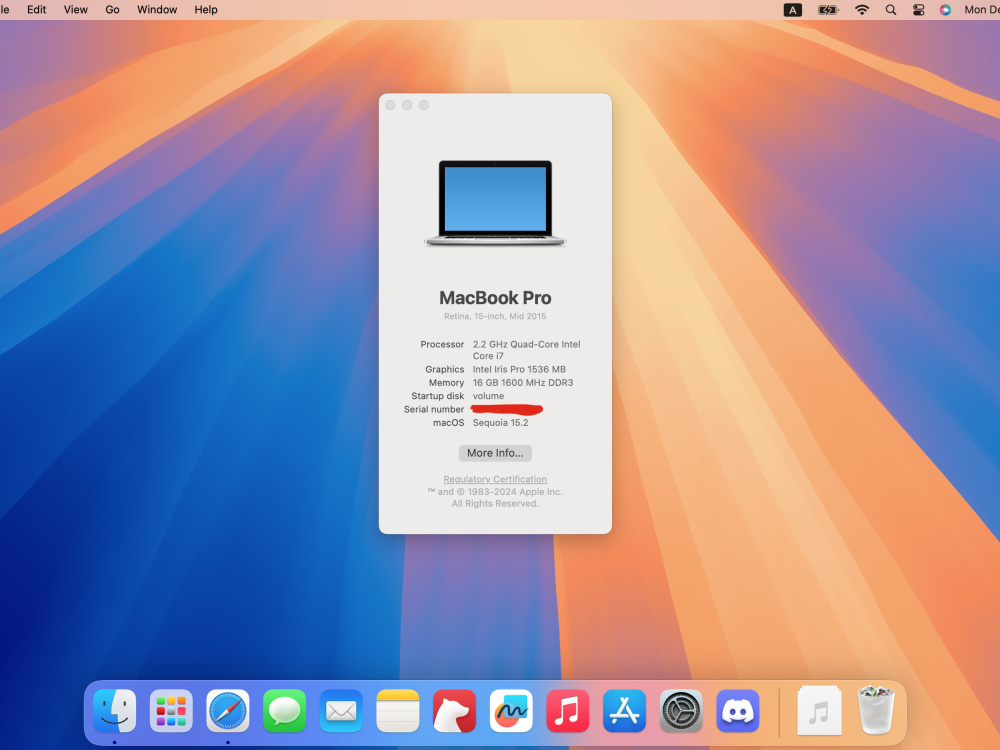The height and width of the screenshot is (750, 1000).
Task: Open Bear app with red bear icon
Action: pyautogui.click(x=455, y=710)
